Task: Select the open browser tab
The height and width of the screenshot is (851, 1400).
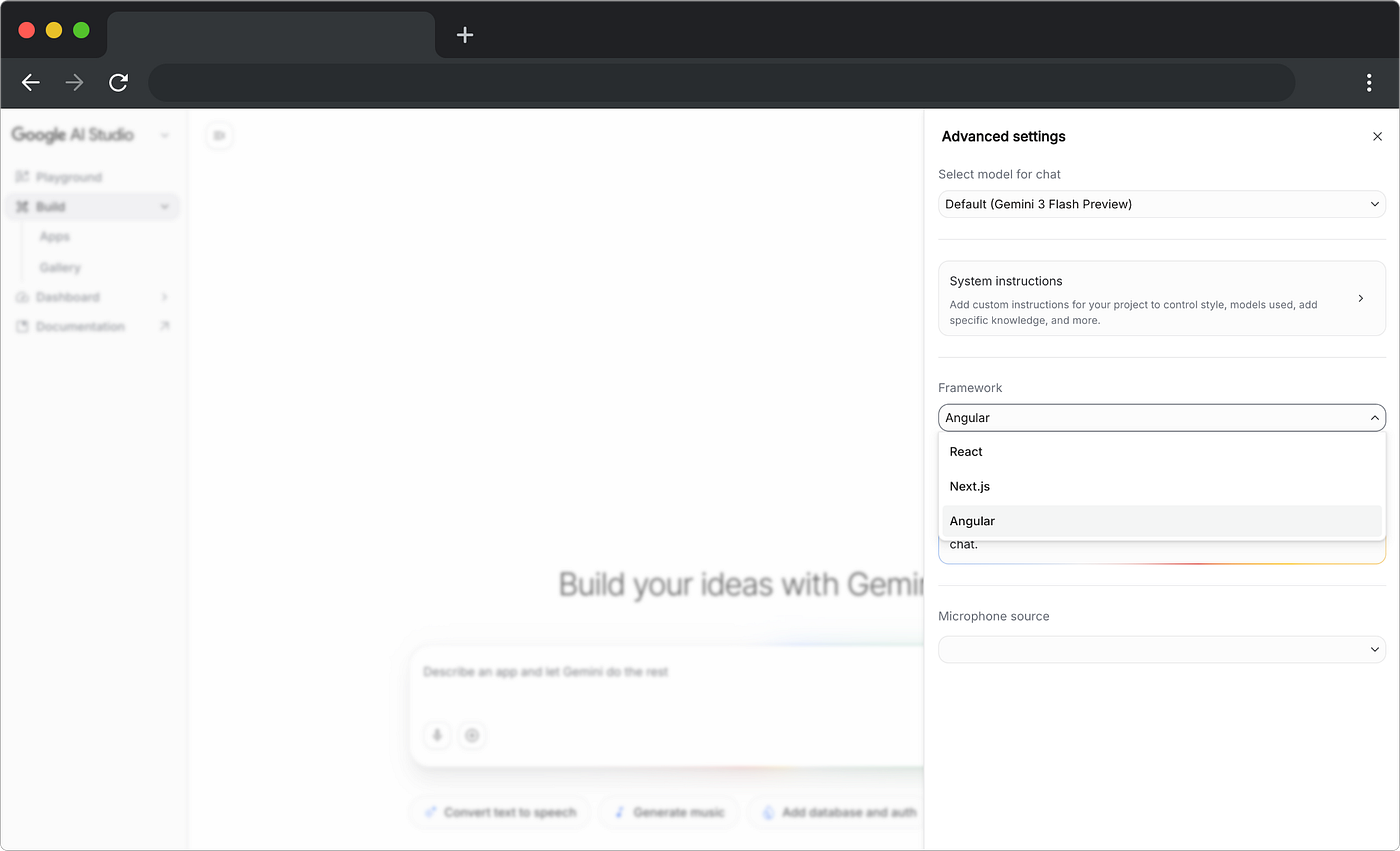Action: coord(271,35)
